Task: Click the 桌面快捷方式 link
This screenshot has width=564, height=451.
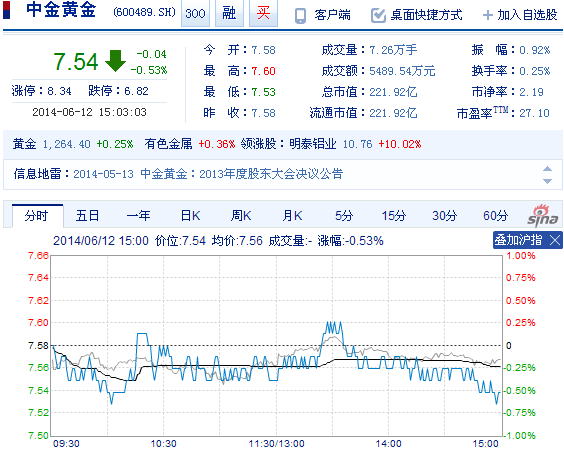Action: coord(427,15)
